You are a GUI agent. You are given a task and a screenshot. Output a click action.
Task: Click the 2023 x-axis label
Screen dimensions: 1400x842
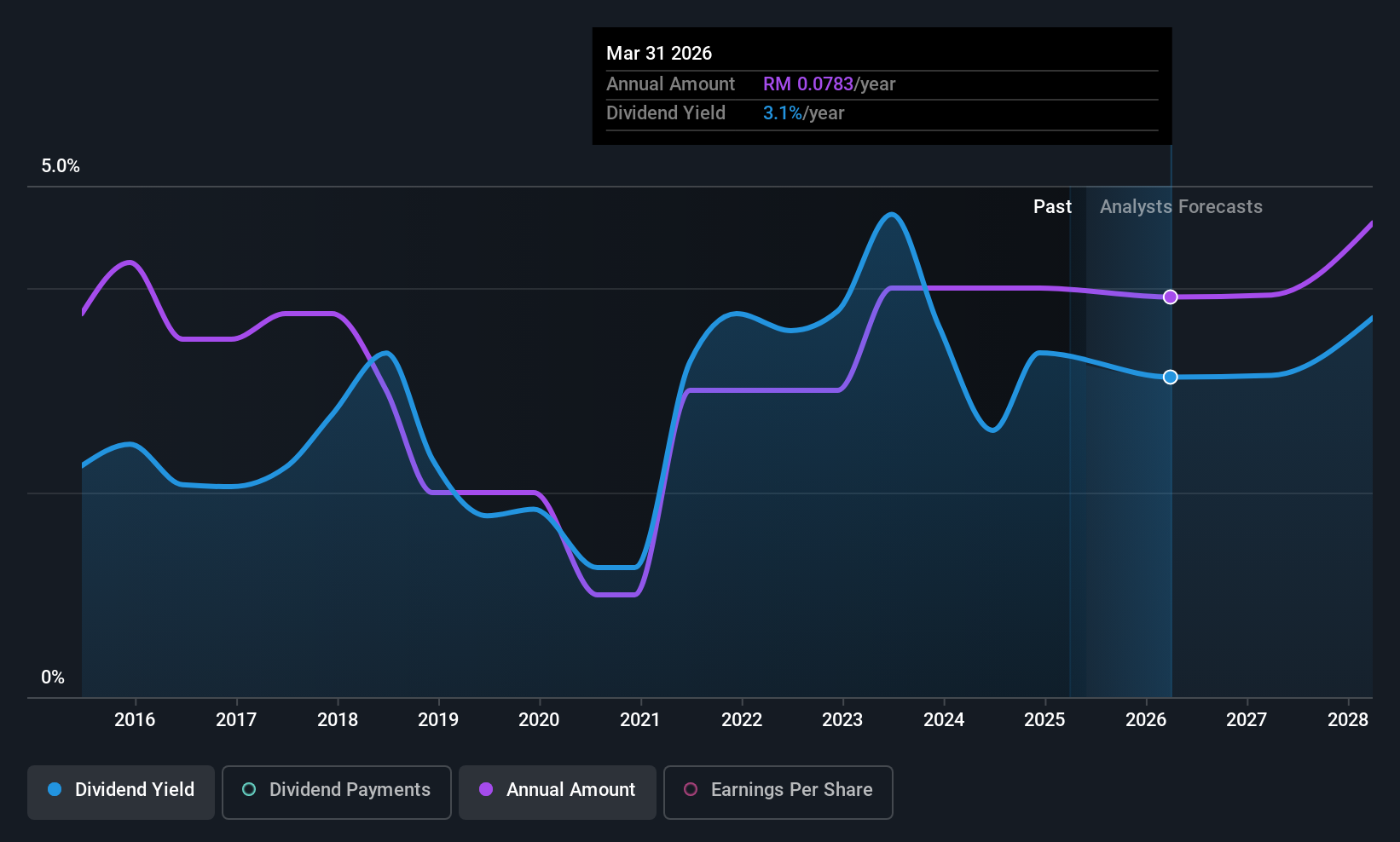pyautogui.click(x=842, y=720)
